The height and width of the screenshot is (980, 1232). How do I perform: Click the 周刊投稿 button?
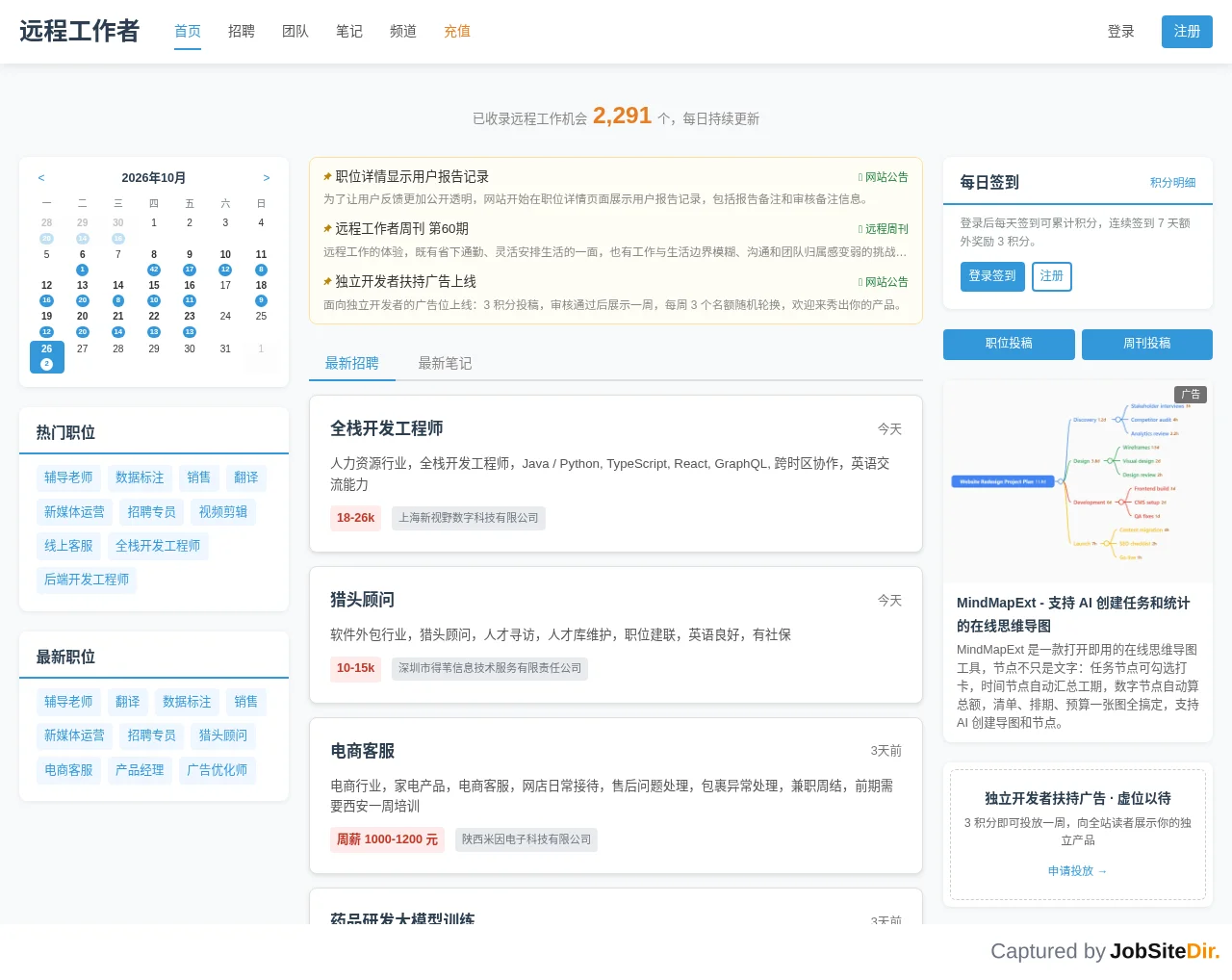coord(1147,344)
